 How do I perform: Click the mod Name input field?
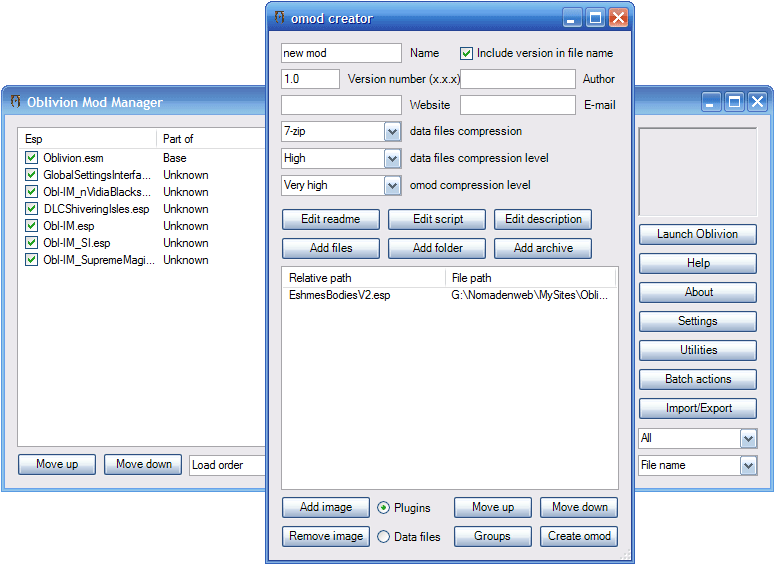[x=341, y=53]
